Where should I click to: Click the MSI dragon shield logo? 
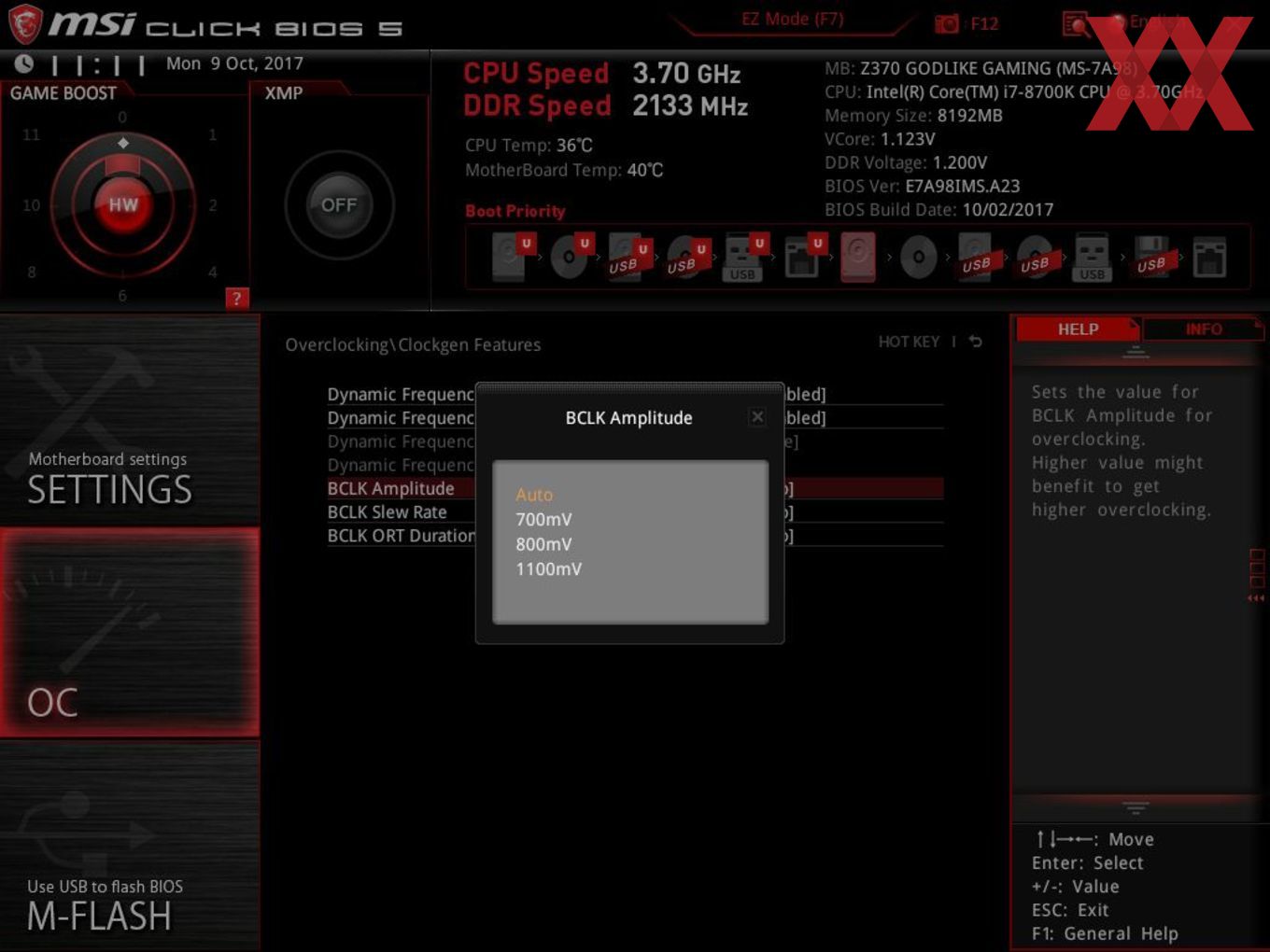[x=25, y=24]
